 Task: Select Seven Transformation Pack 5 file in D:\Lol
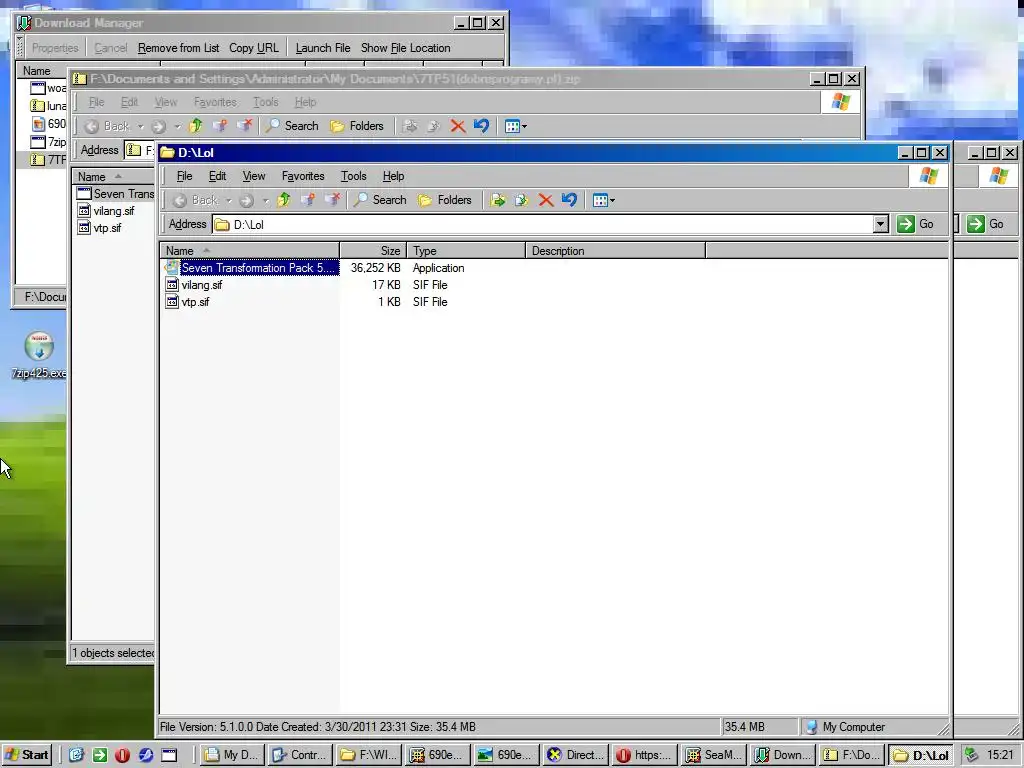258,268
